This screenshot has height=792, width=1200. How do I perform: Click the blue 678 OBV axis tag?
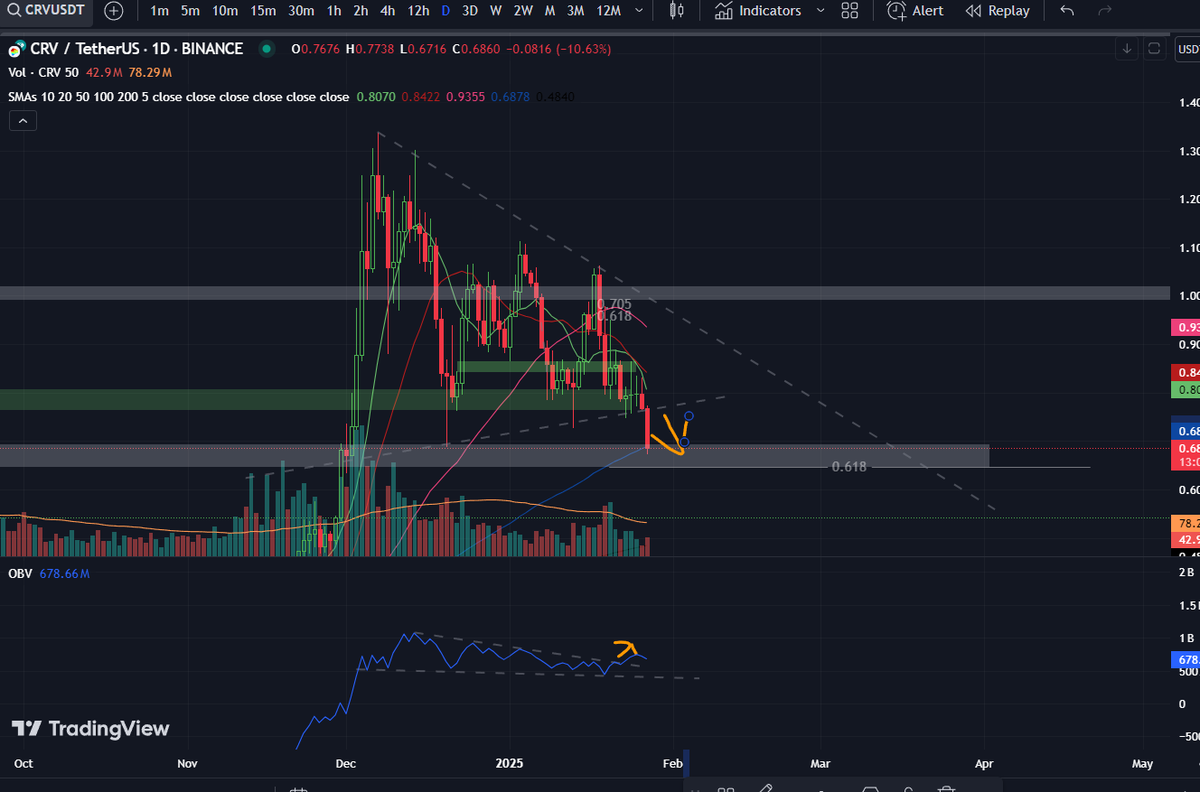coord(1184,660)
